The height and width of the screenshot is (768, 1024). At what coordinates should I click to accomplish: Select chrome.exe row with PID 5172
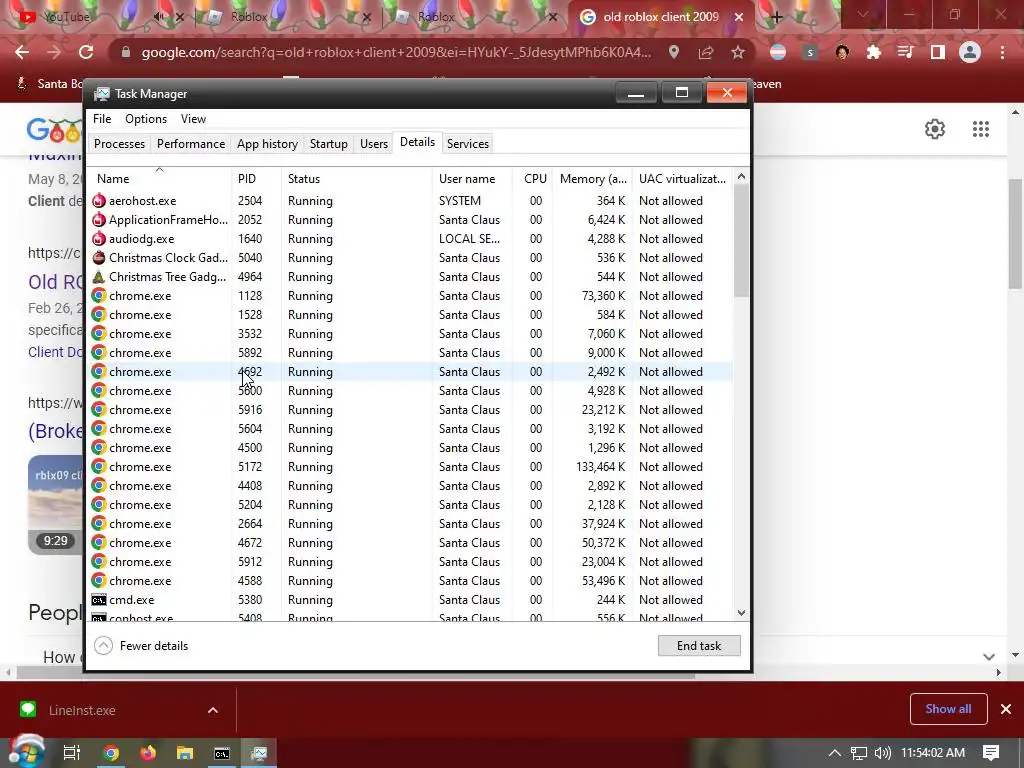pos(411,466)
